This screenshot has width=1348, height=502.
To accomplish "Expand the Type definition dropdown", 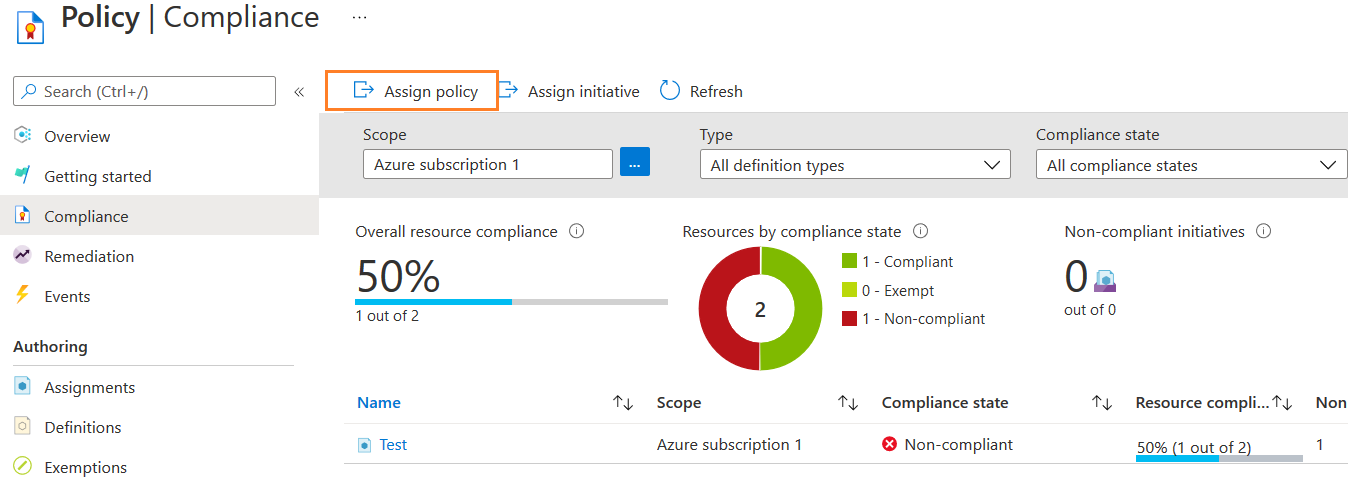I will coord(855,165).
